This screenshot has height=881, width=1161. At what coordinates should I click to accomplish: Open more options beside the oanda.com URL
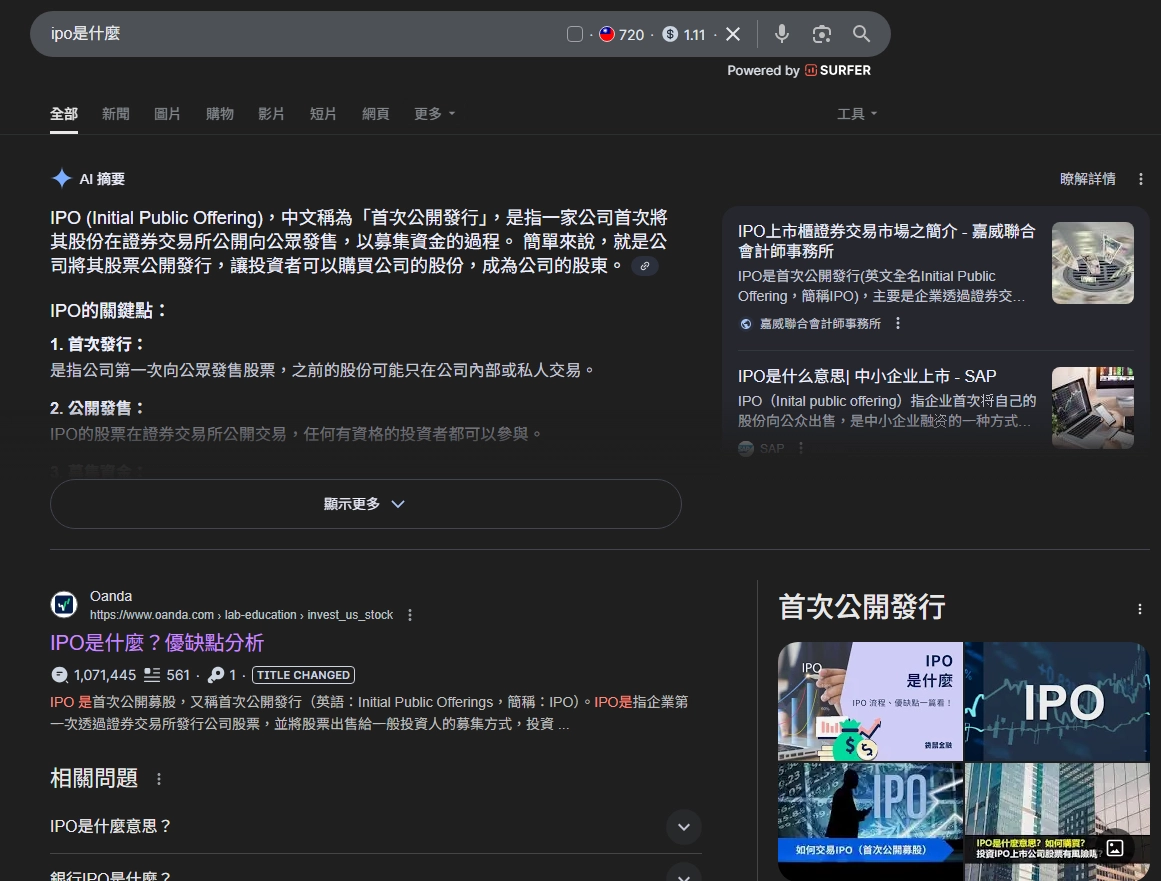[x=409, y=615]
